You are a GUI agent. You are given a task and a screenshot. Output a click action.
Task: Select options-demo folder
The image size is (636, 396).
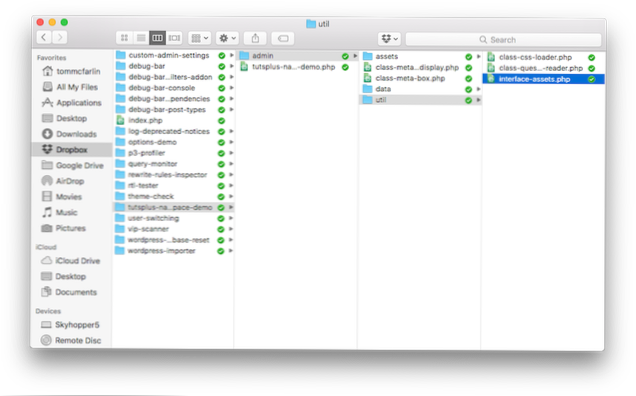click(174, 142)
